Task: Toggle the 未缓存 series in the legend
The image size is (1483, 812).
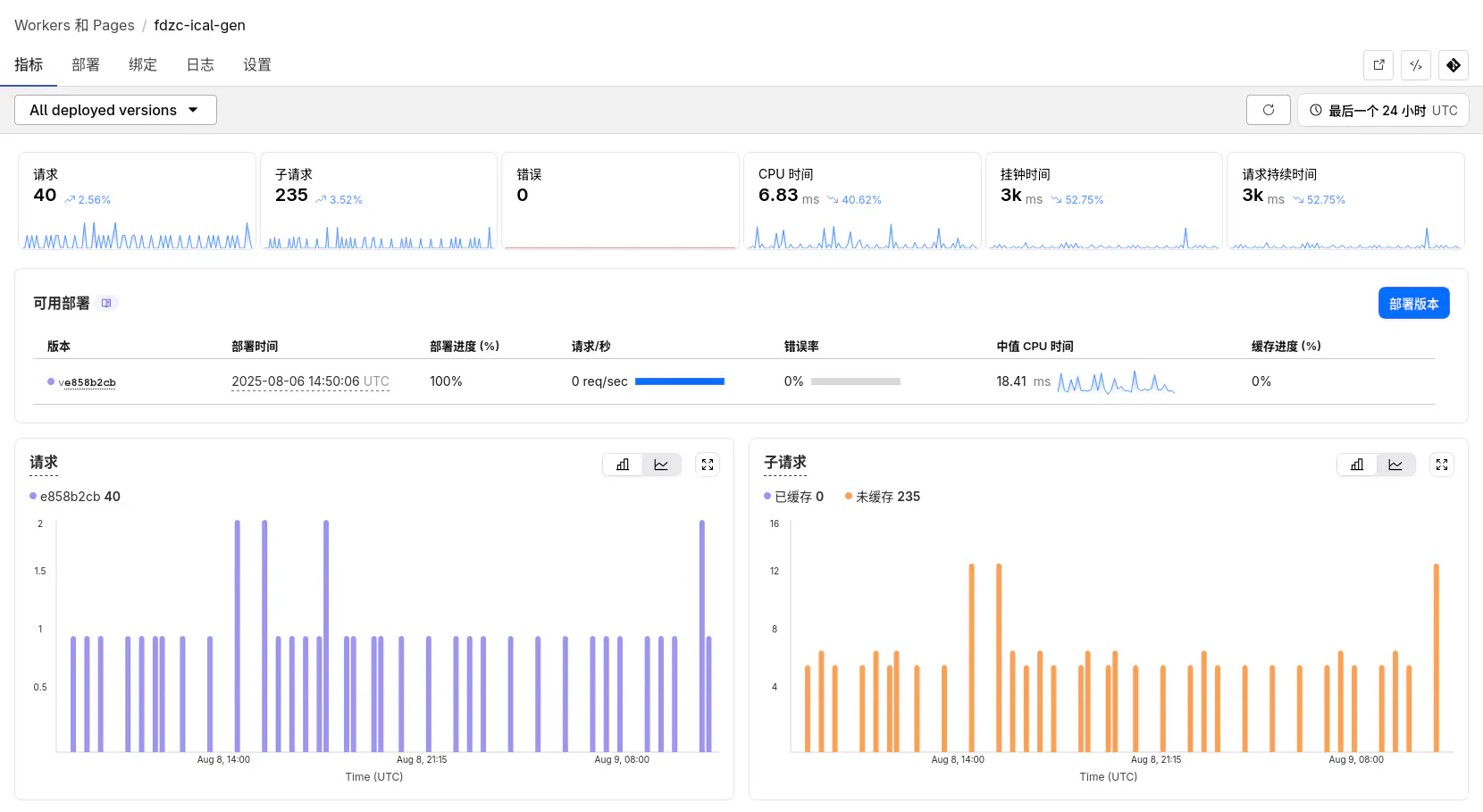Action: (883, 497)
